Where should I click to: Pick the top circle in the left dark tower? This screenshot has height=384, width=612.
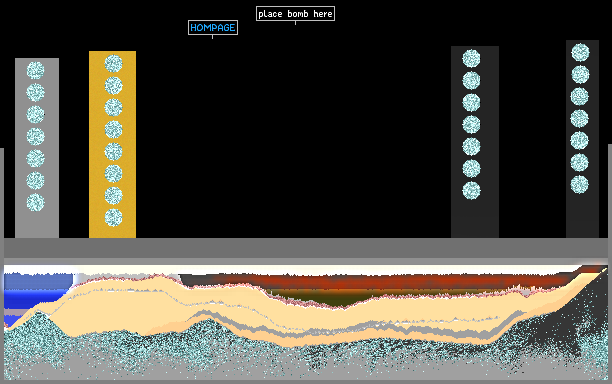471,59
